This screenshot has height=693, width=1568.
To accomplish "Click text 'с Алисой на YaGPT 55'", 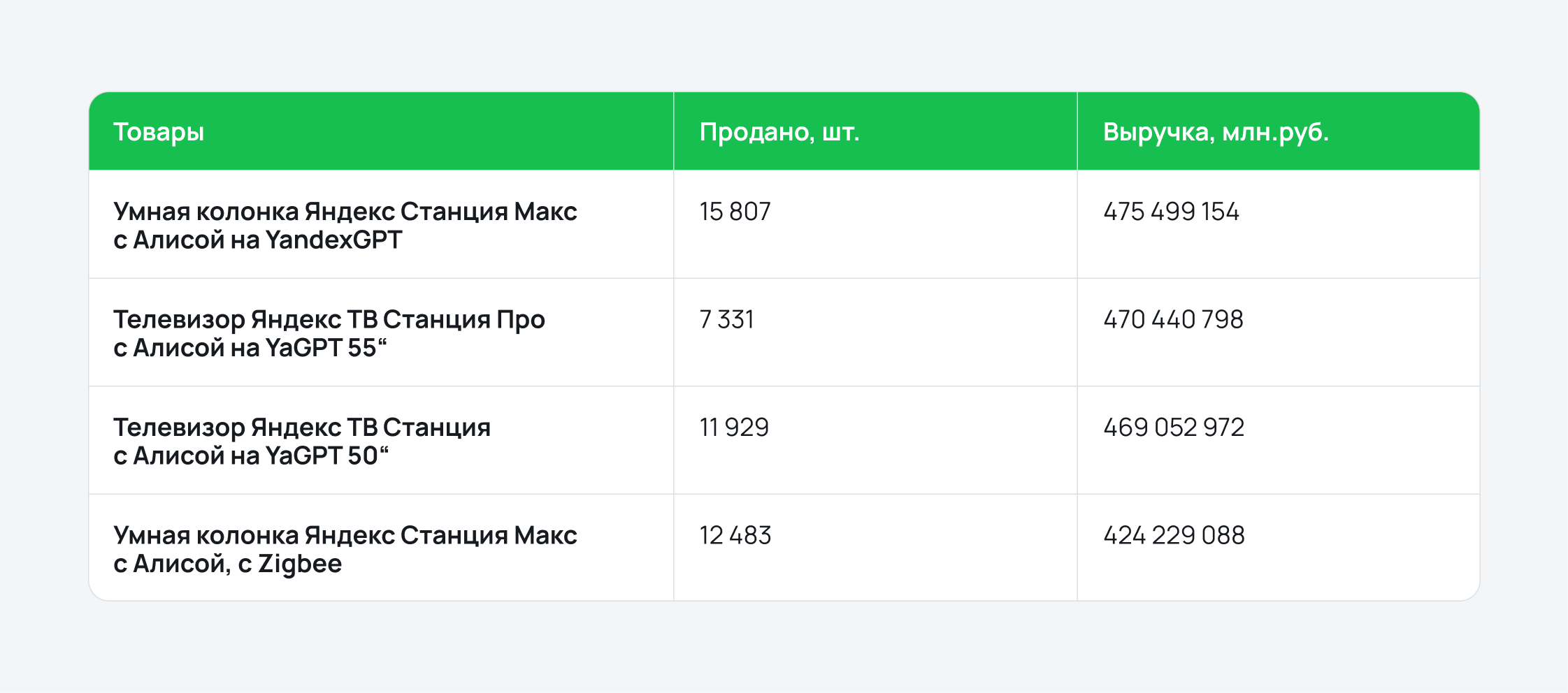I will [250, 348].
